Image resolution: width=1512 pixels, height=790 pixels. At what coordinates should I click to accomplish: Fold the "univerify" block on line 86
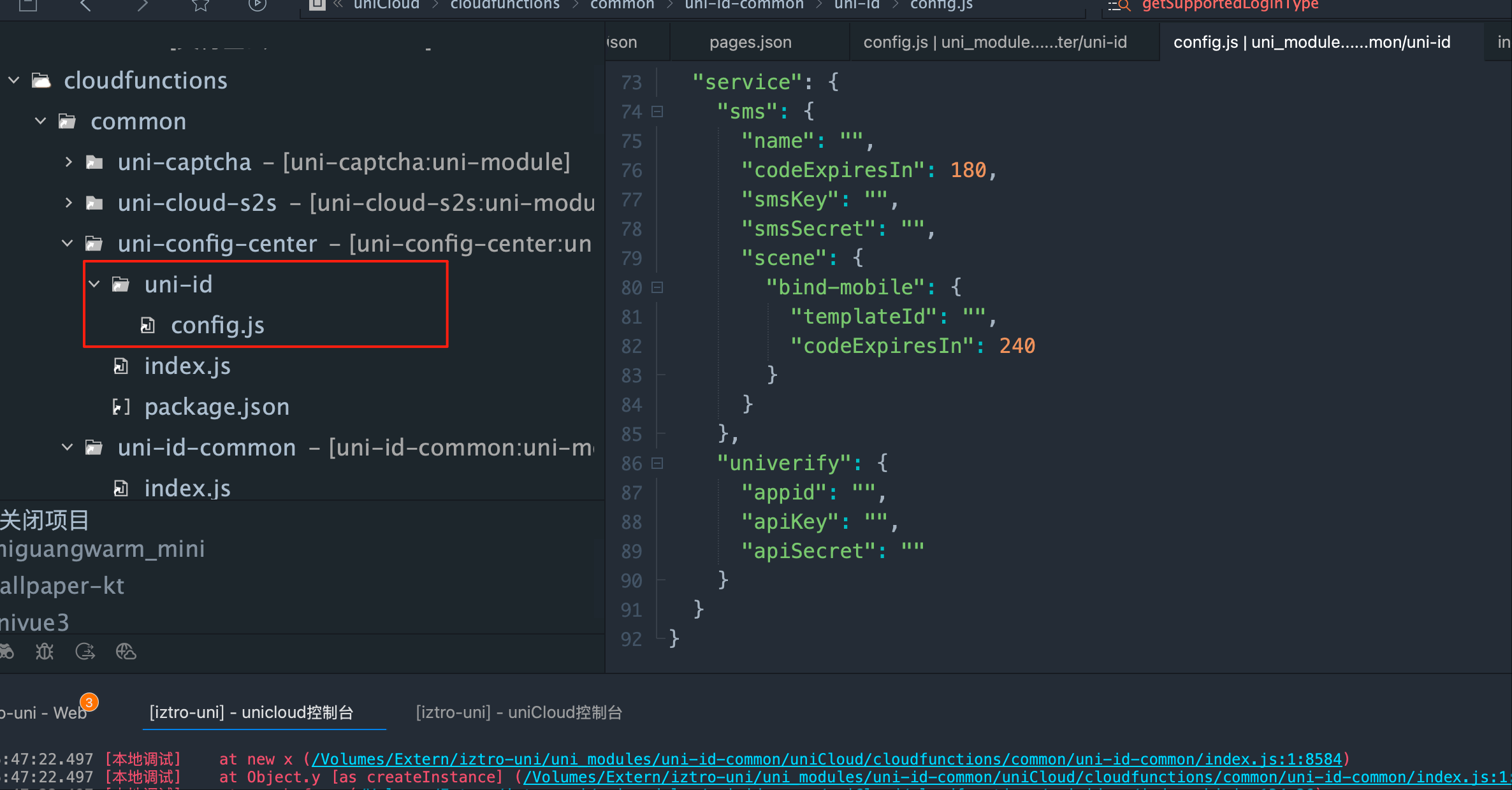[657, 463]
